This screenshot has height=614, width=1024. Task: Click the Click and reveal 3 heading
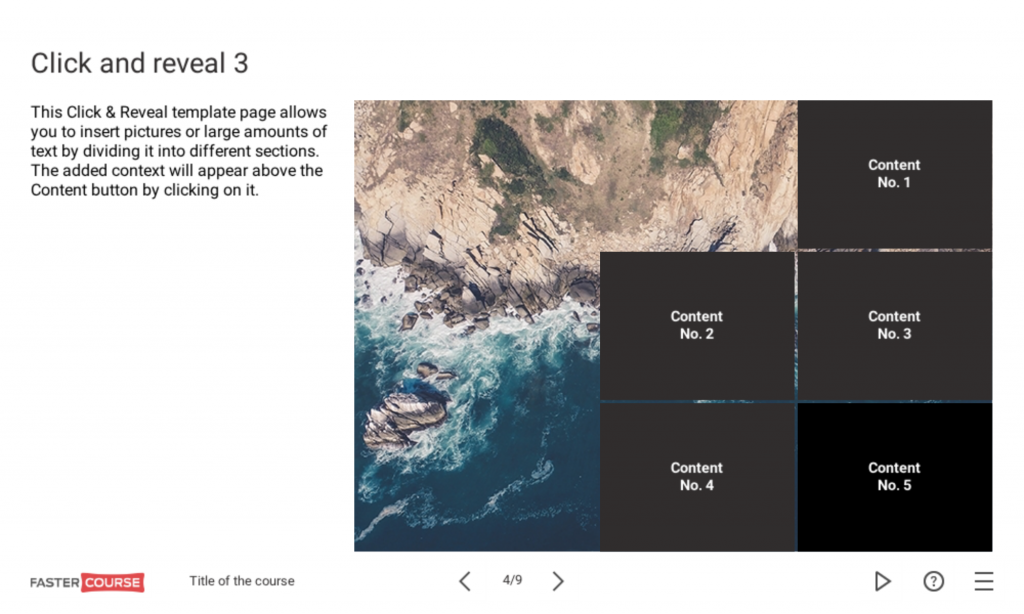(138, 63)
